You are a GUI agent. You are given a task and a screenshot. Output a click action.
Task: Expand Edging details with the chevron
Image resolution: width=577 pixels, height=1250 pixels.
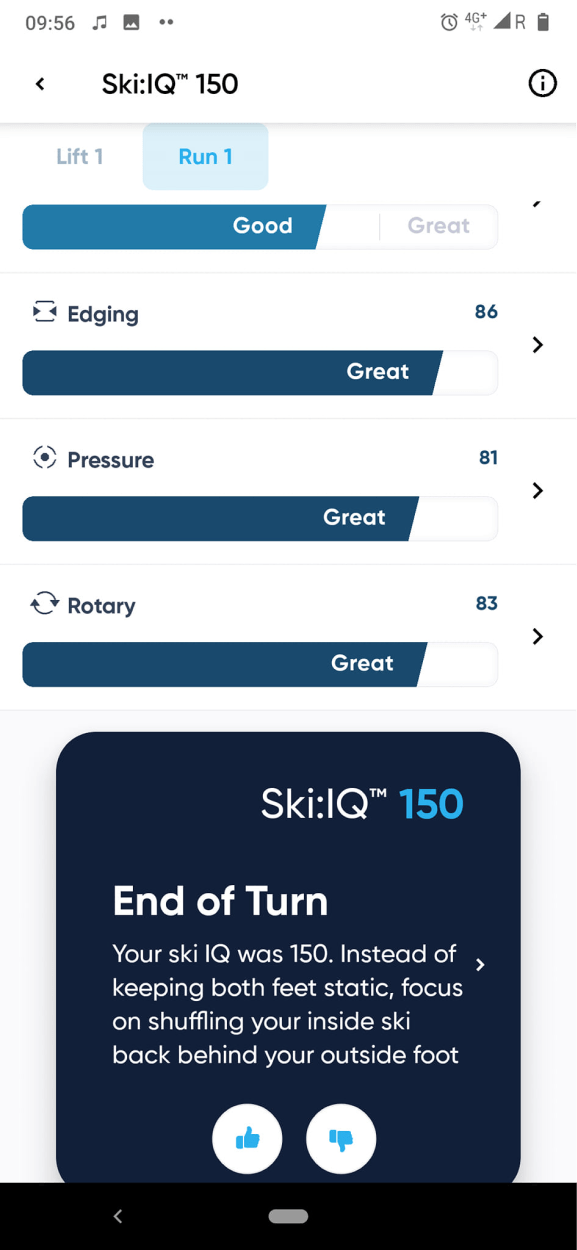[538, 344]
